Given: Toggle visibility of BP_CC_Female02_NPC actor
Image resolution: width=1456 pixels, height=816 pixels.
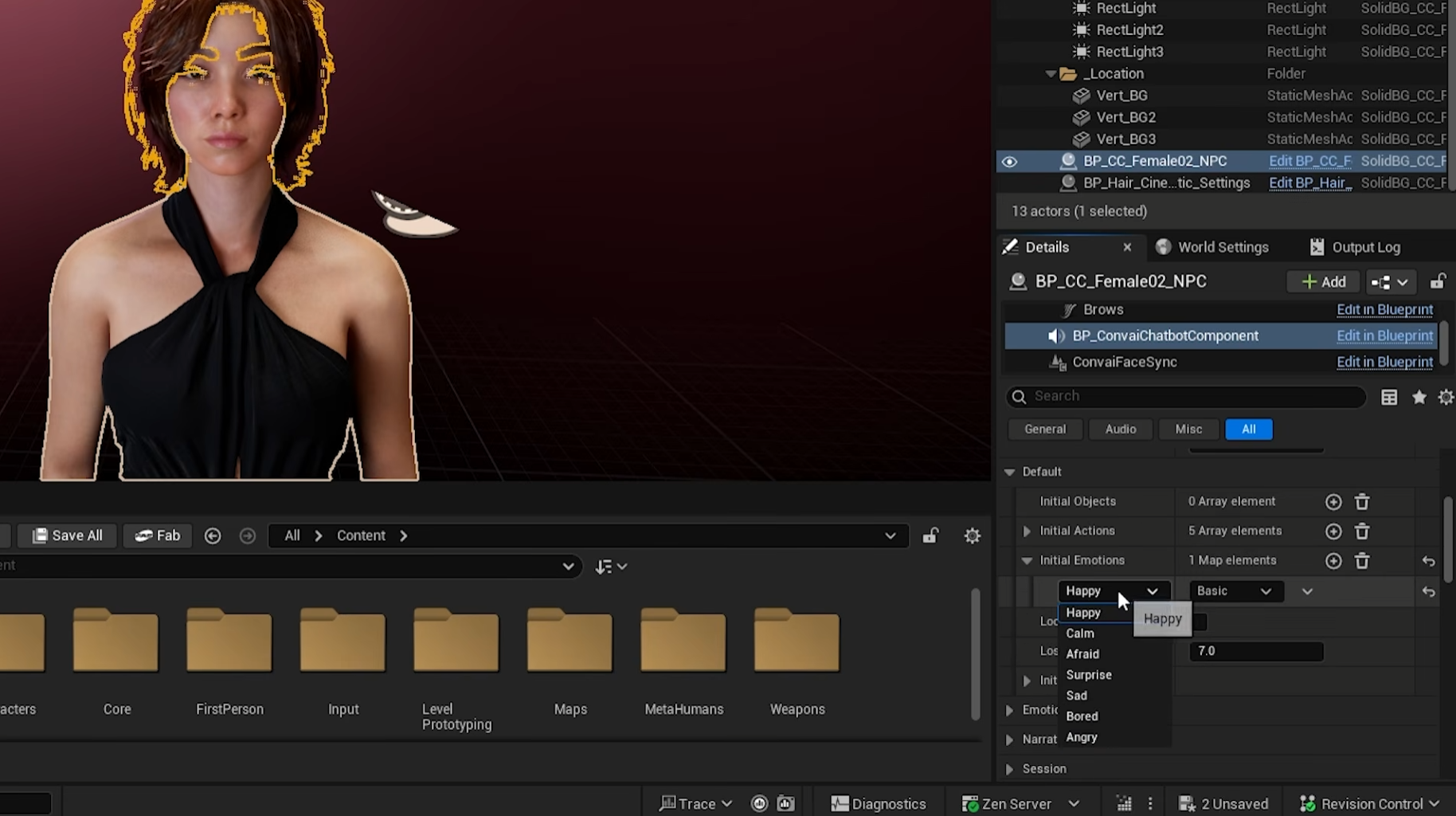Looking at the screenshot, I should point(1009,162).
